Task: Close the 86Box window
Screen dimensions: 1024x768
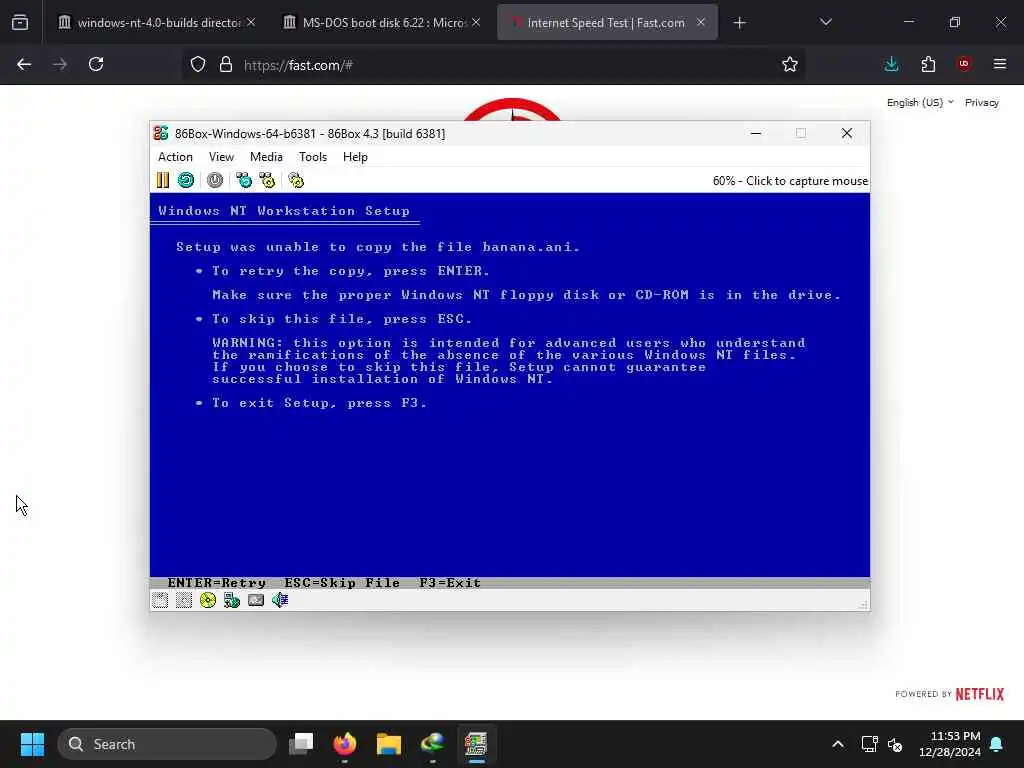Action: [847, 133]
